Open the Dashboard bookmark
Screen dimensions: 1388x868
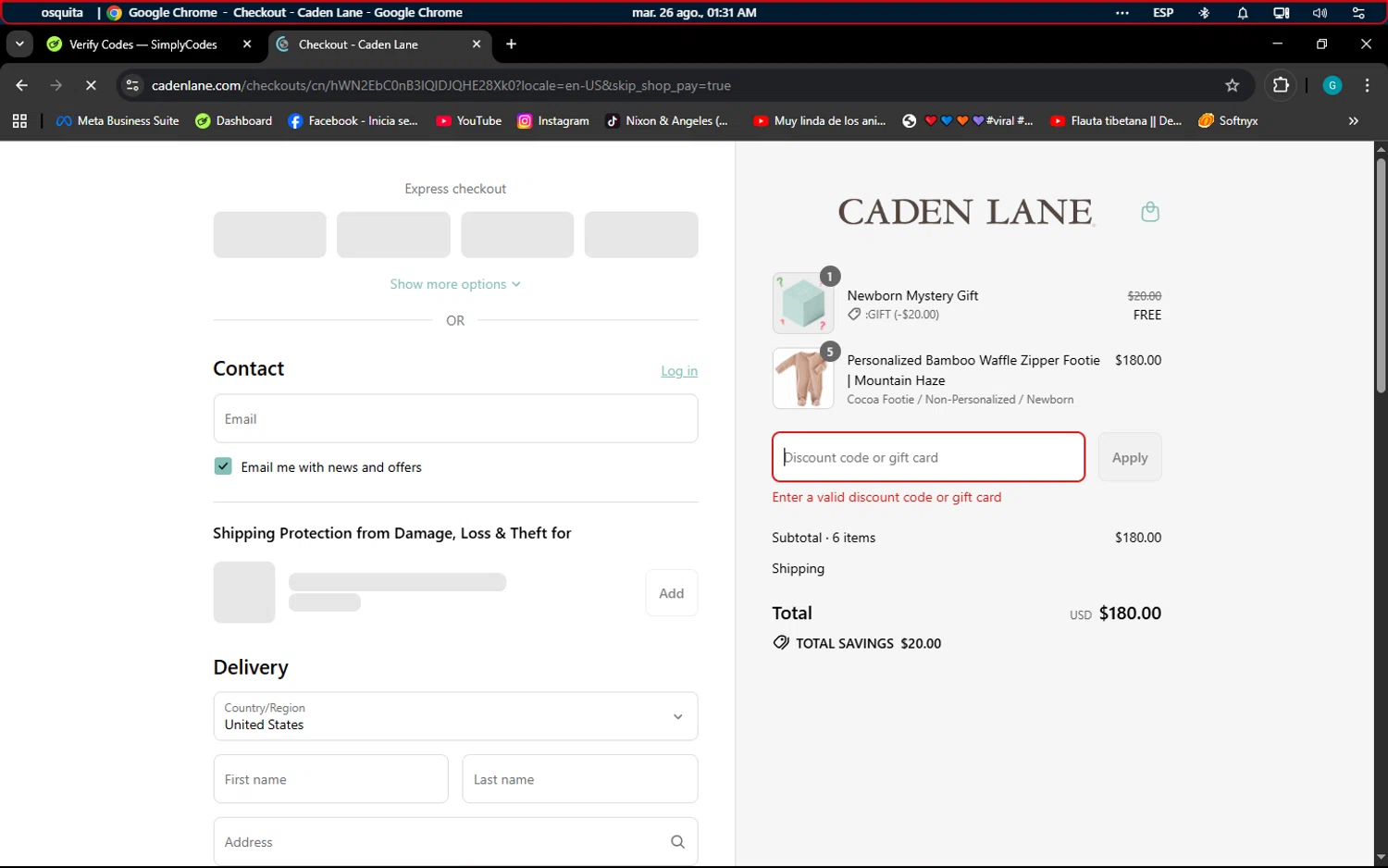pyautogui.click(x=234, y=121)
